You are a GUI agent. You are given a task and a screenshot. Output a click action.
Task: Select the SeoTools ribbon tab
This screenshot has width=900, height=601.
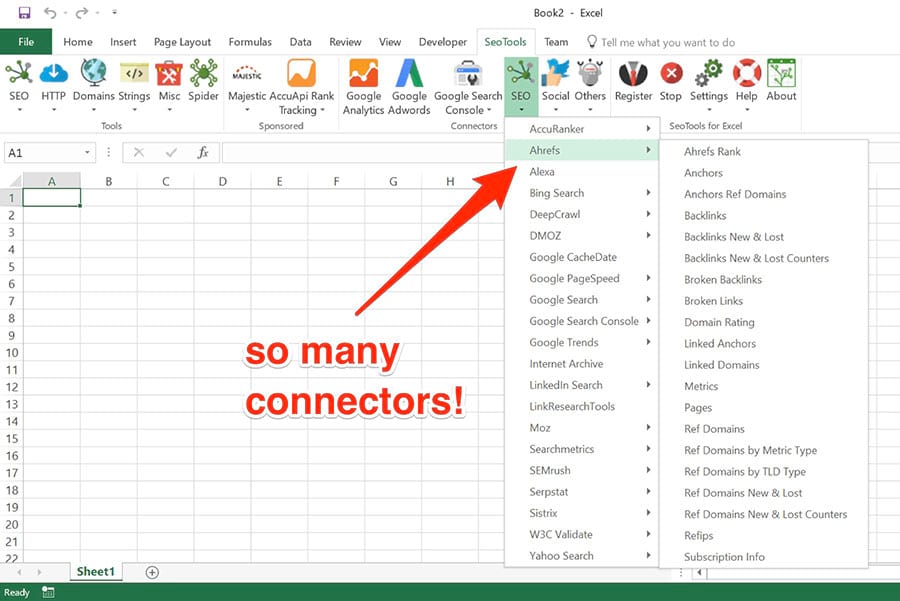[505, 42]
